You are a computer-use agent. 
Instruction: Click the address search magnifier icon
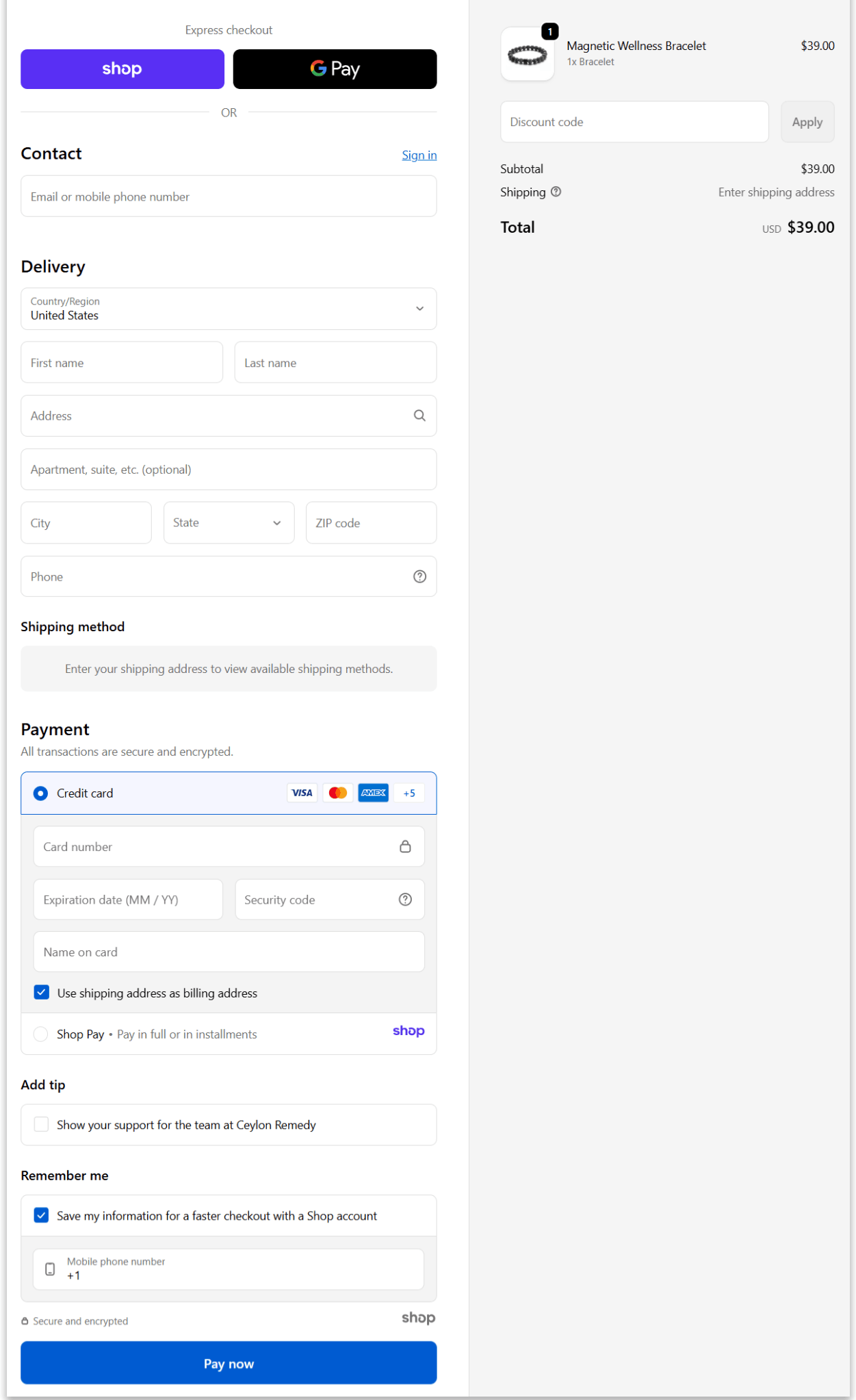(x=419, y=416)
